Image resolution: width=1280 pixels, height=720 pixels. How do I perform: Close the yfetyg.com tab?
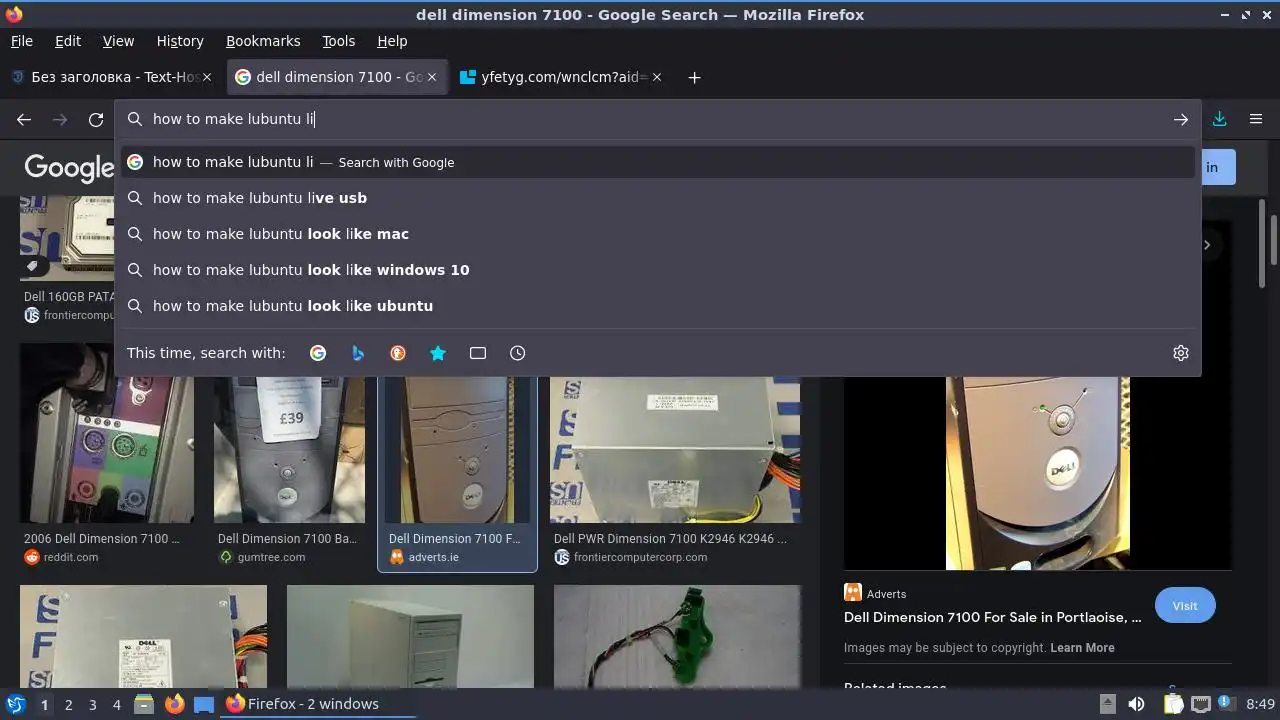[657, 77]
